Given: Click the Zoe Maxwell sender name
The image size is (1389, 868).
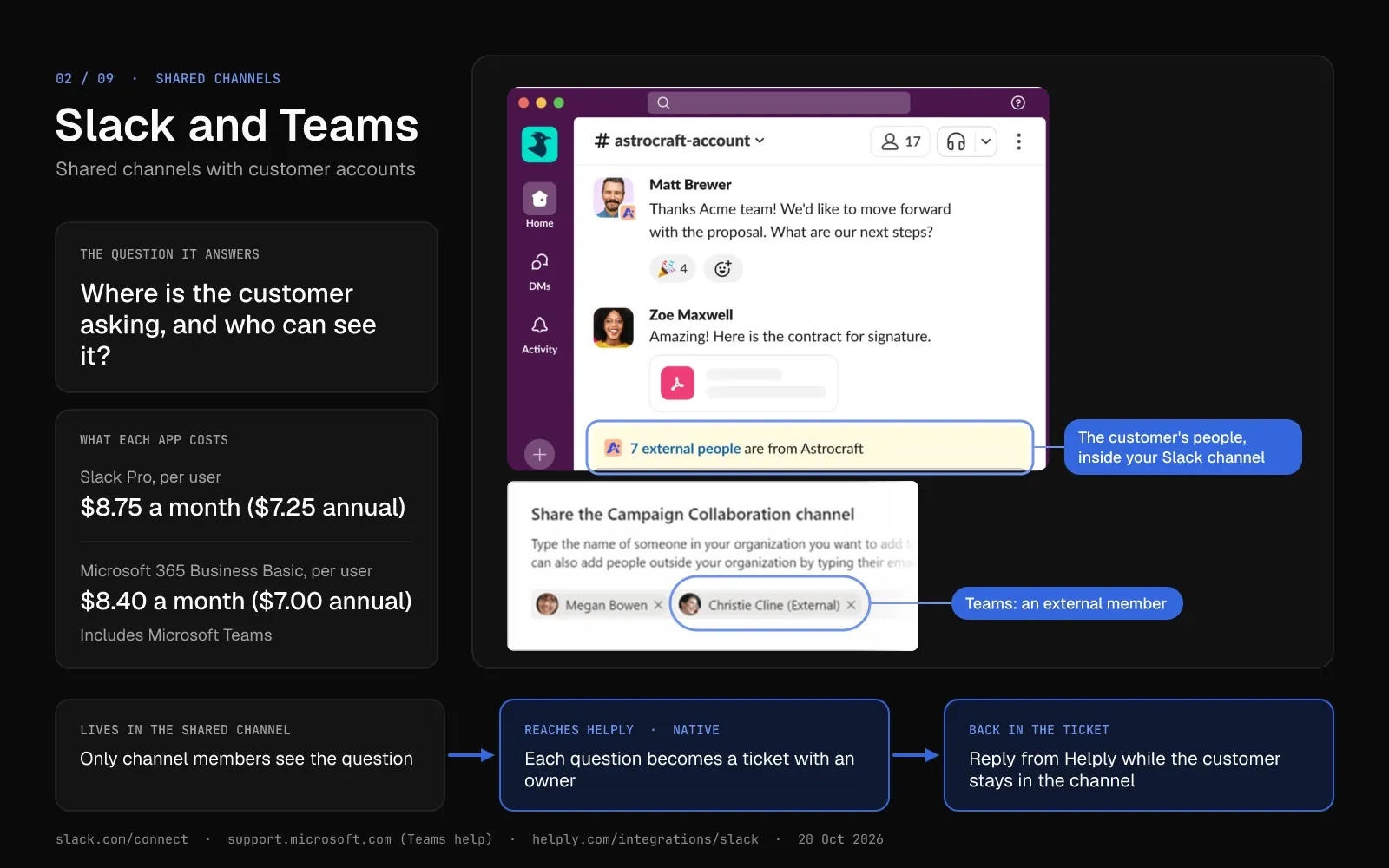Looking at the screenshot, I should click(x=691, y=315).
